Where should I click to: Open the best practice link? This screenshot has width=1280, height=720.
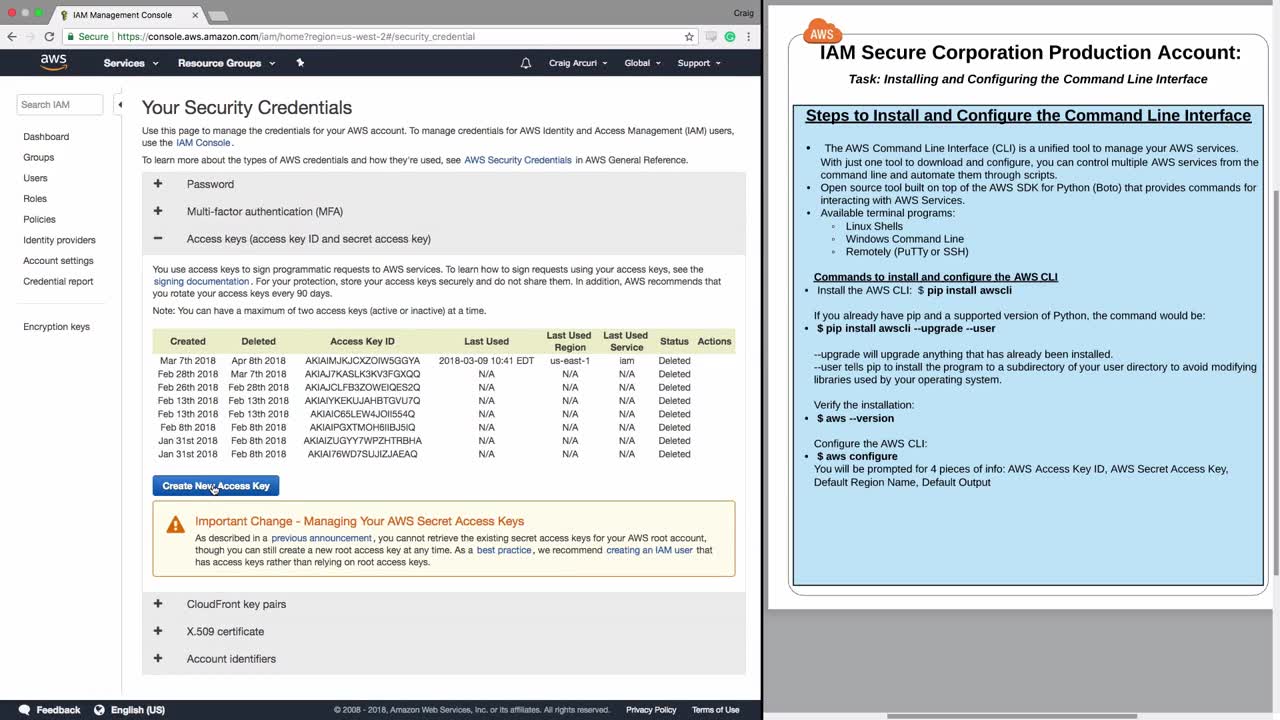tap(504, 550)
